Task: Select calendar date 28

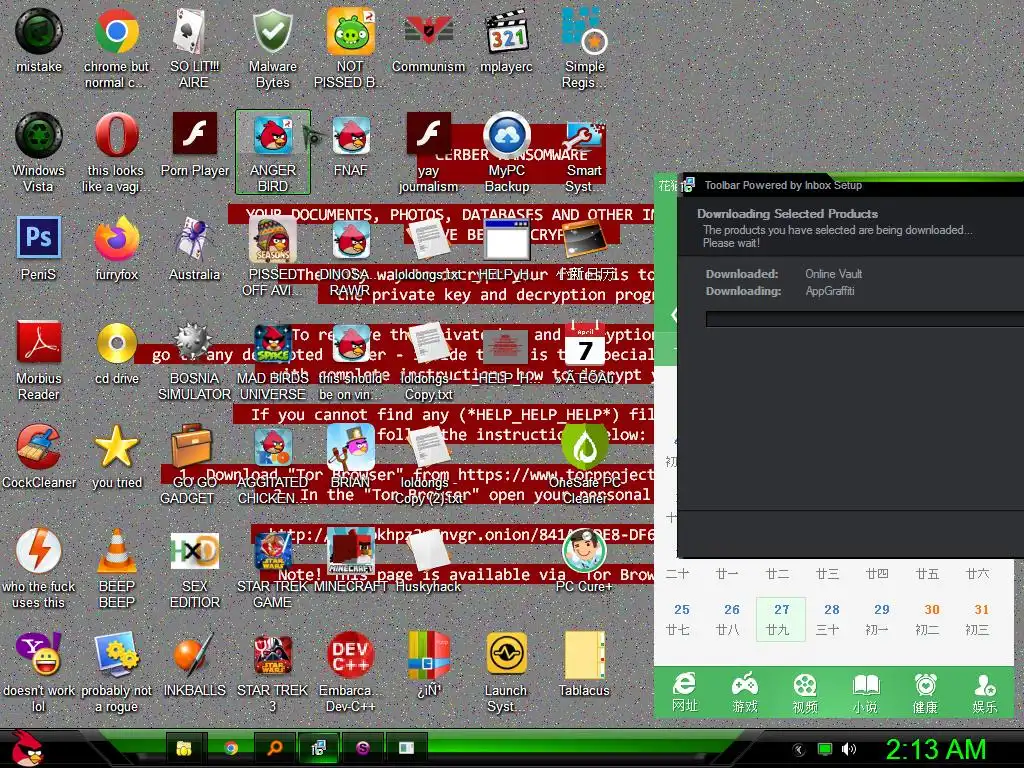Action: point(831,619)
